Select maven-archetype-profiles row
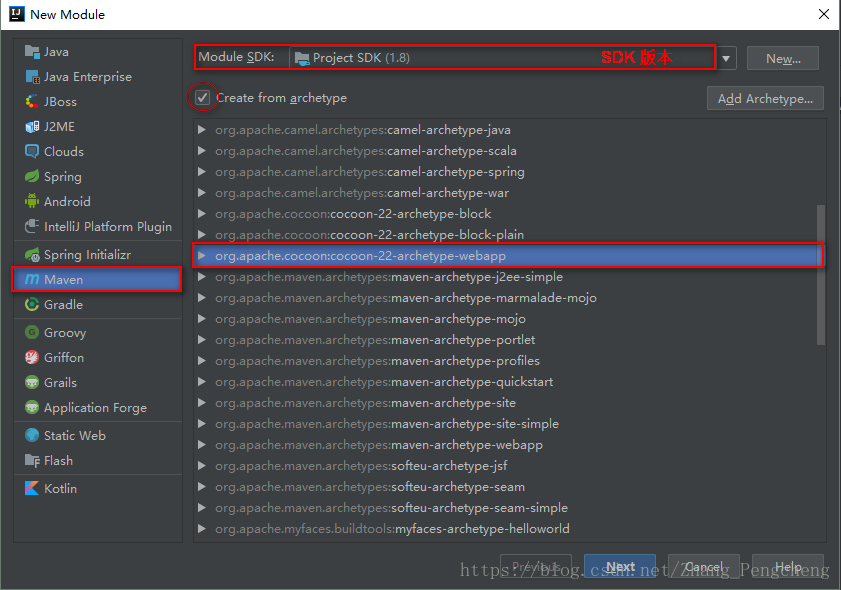The width and height of the screenshot is (841, 590). pyautogui.click(x=509, y=361)
